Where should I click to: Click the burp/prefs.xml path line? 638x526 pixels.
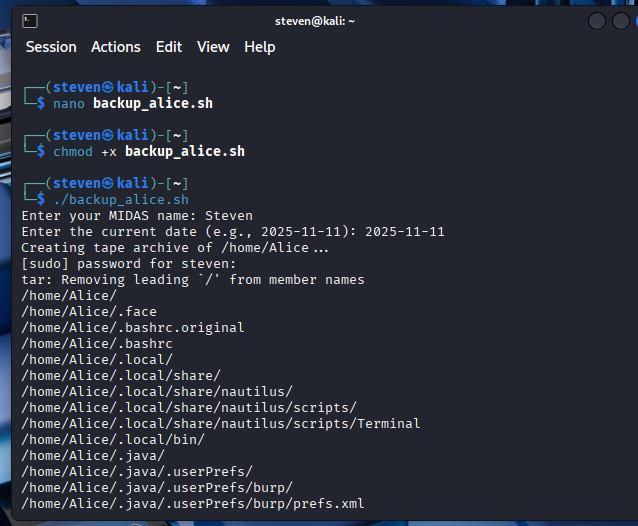(192, 503)
